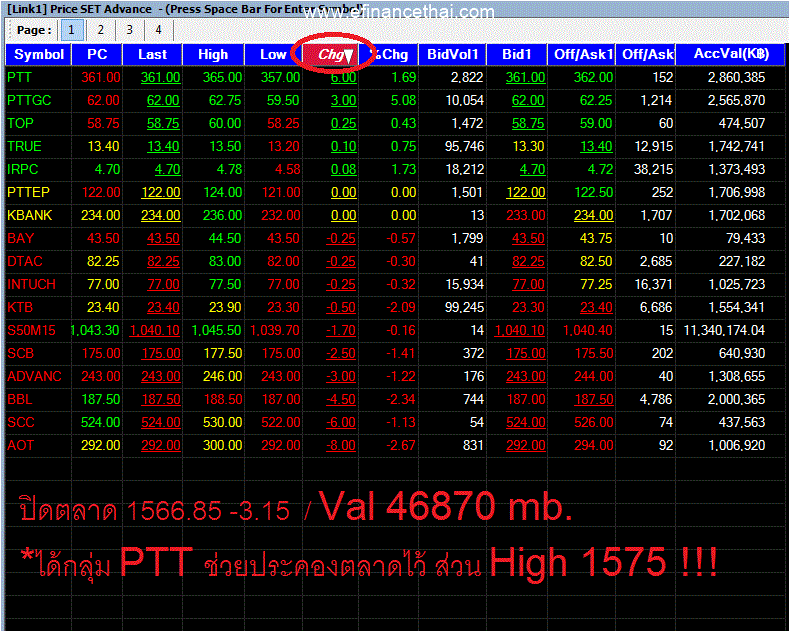Sort by the Low column header
This screenshot has width=789, height=631.
(273, 54)
